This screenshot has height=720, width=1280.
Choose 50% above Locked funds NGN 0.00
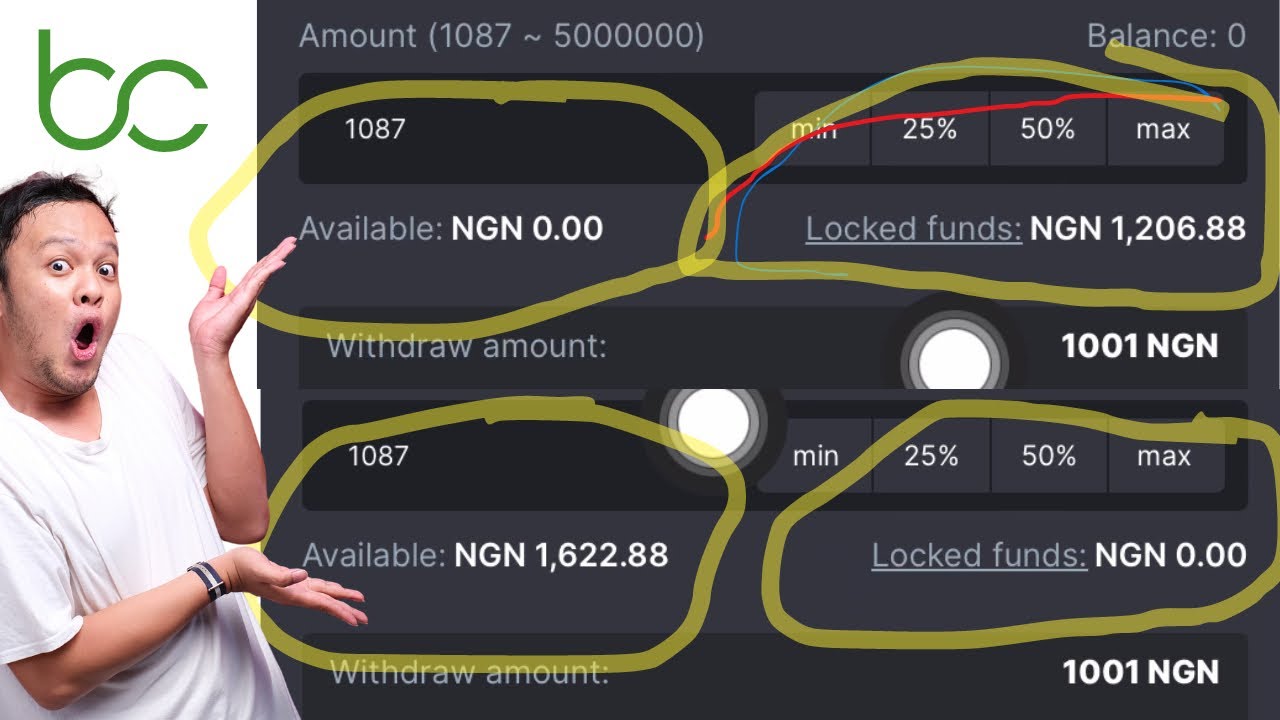click(x=1049, y=456)
